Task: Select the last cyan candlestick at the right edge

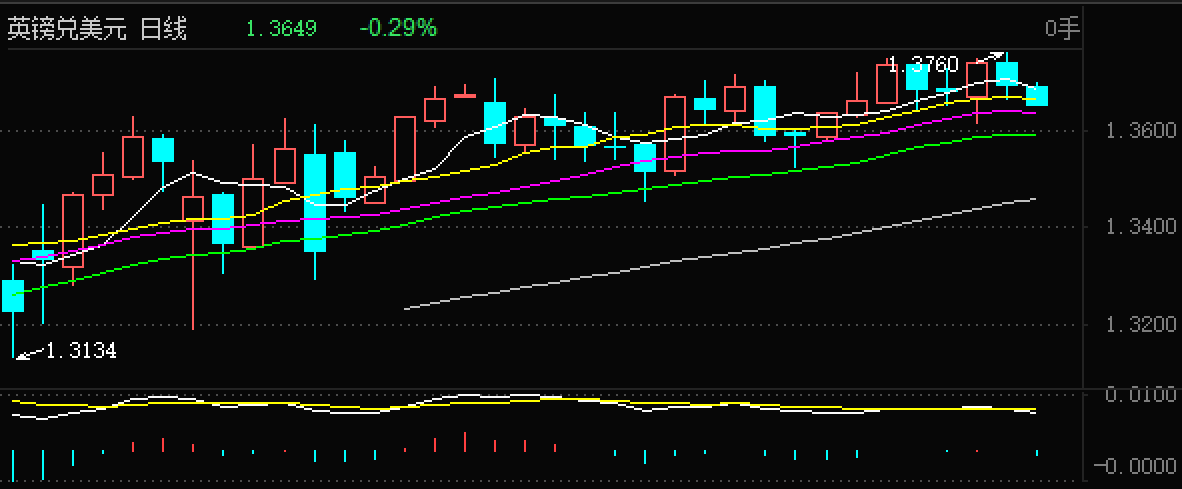Action: tap(1037, 95)
